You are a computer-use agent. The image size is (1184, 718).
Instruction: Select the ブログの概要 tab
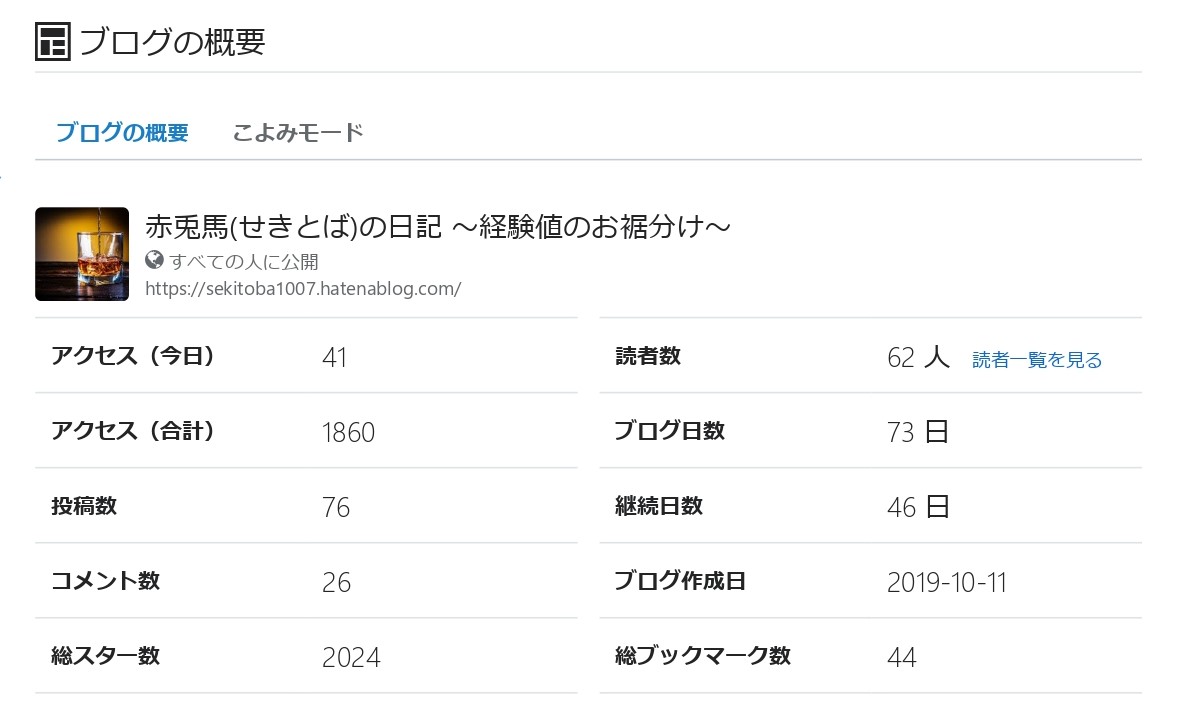tap(121, 131)
